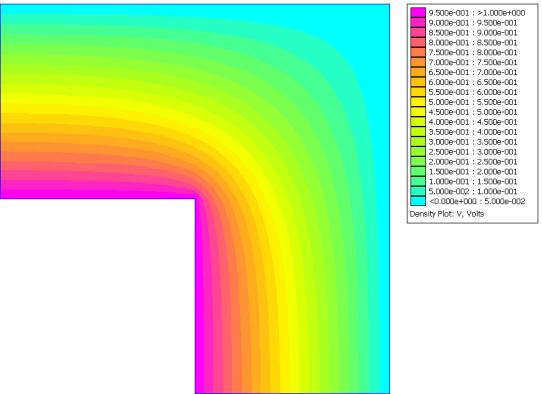542x394 pixels.
Task: Click the magenta band along the inner vertical edge
Action: 199,297
